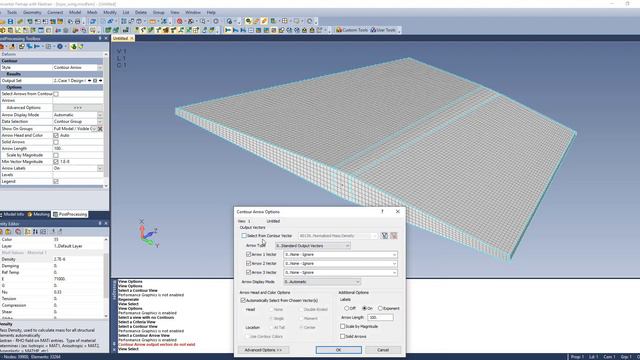Click Cancel in Contour Arrow Options
Viewport: 640px width, 360px height.
[x=383, y=350]
